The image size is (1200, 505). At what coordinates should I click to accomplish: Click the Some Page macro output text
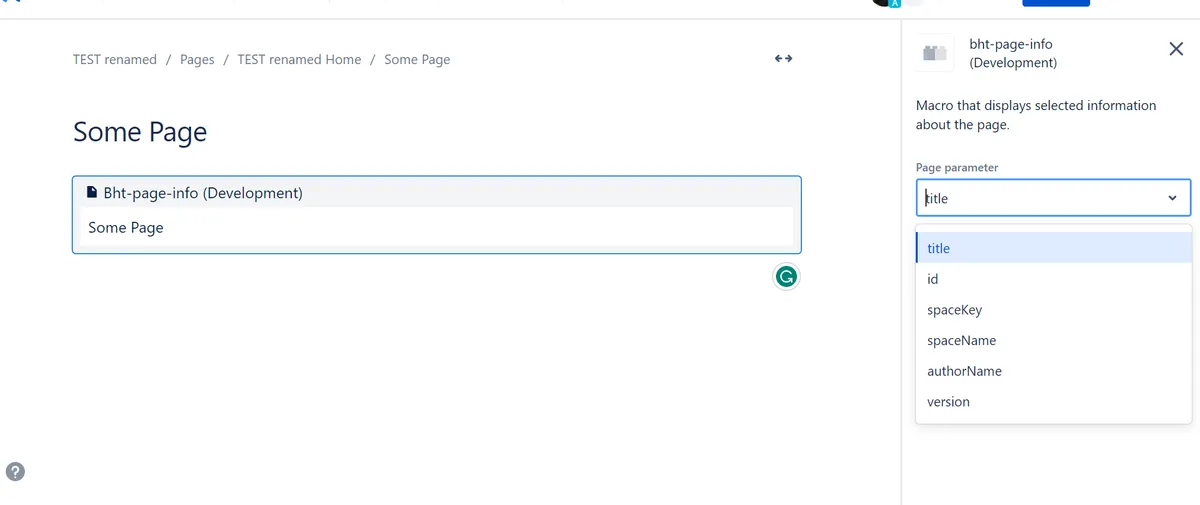(x=126, y=227)
